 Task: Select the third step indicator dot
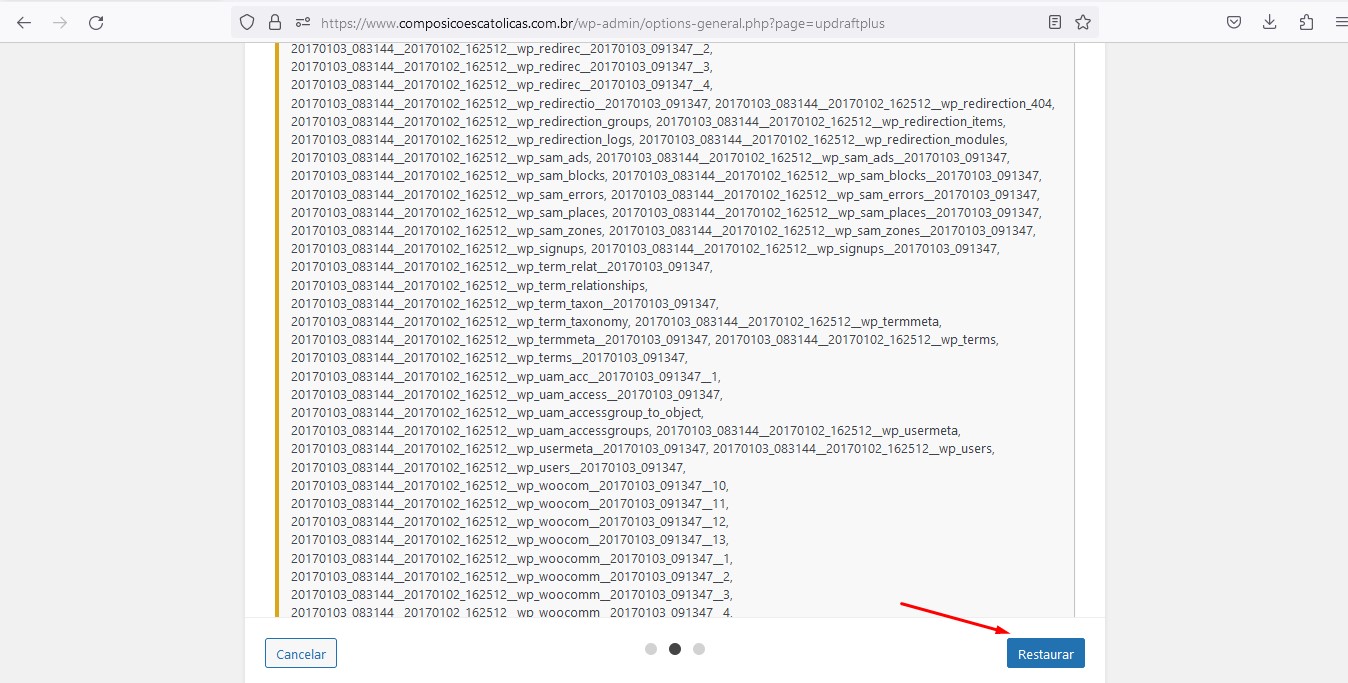[699, 649]
